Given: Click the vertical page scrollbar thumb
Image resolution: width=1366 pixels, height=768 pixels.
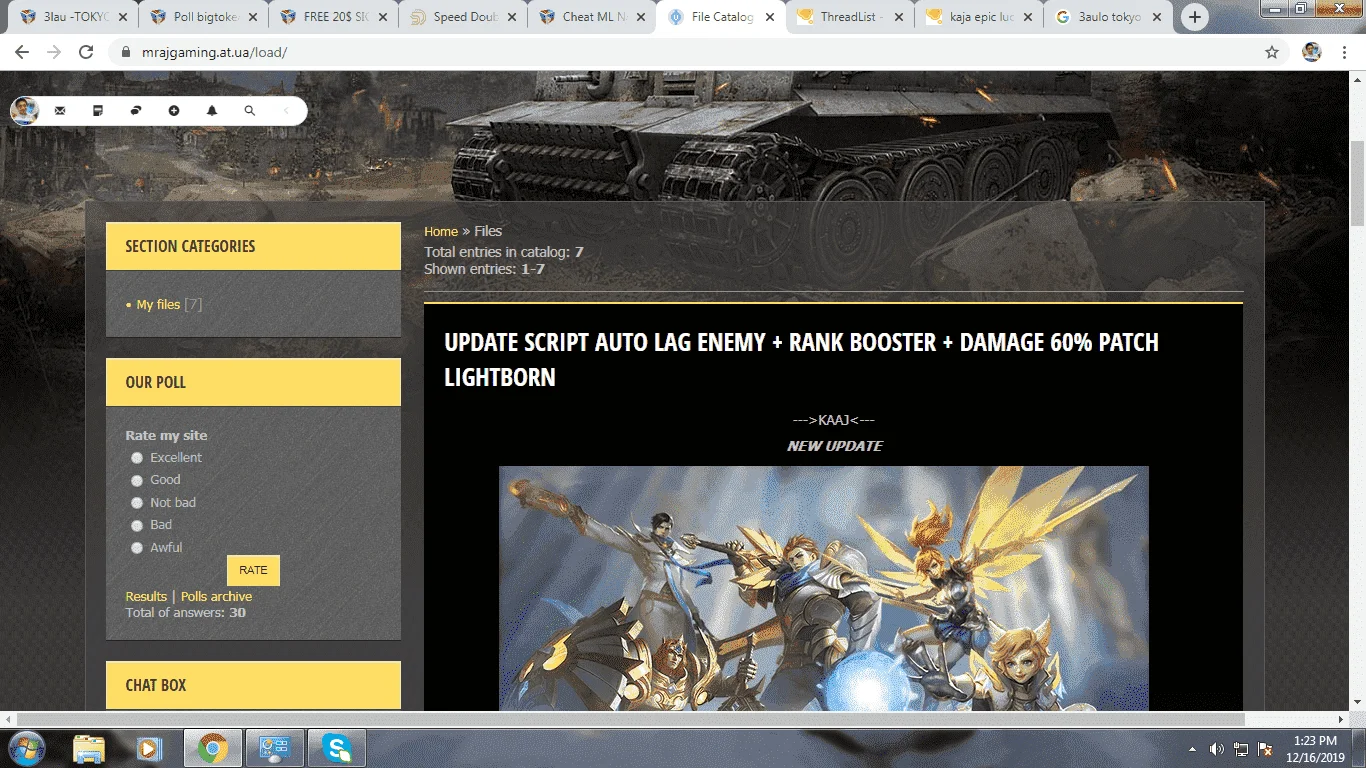Looking at the screenshot, I should click(x=1357, y=183).
